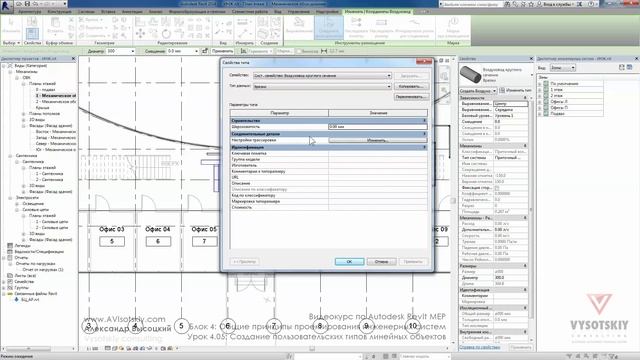Expand the Виды (Категории) root node
The width and height of the screenshot is (640, 360).
[4, 66]
